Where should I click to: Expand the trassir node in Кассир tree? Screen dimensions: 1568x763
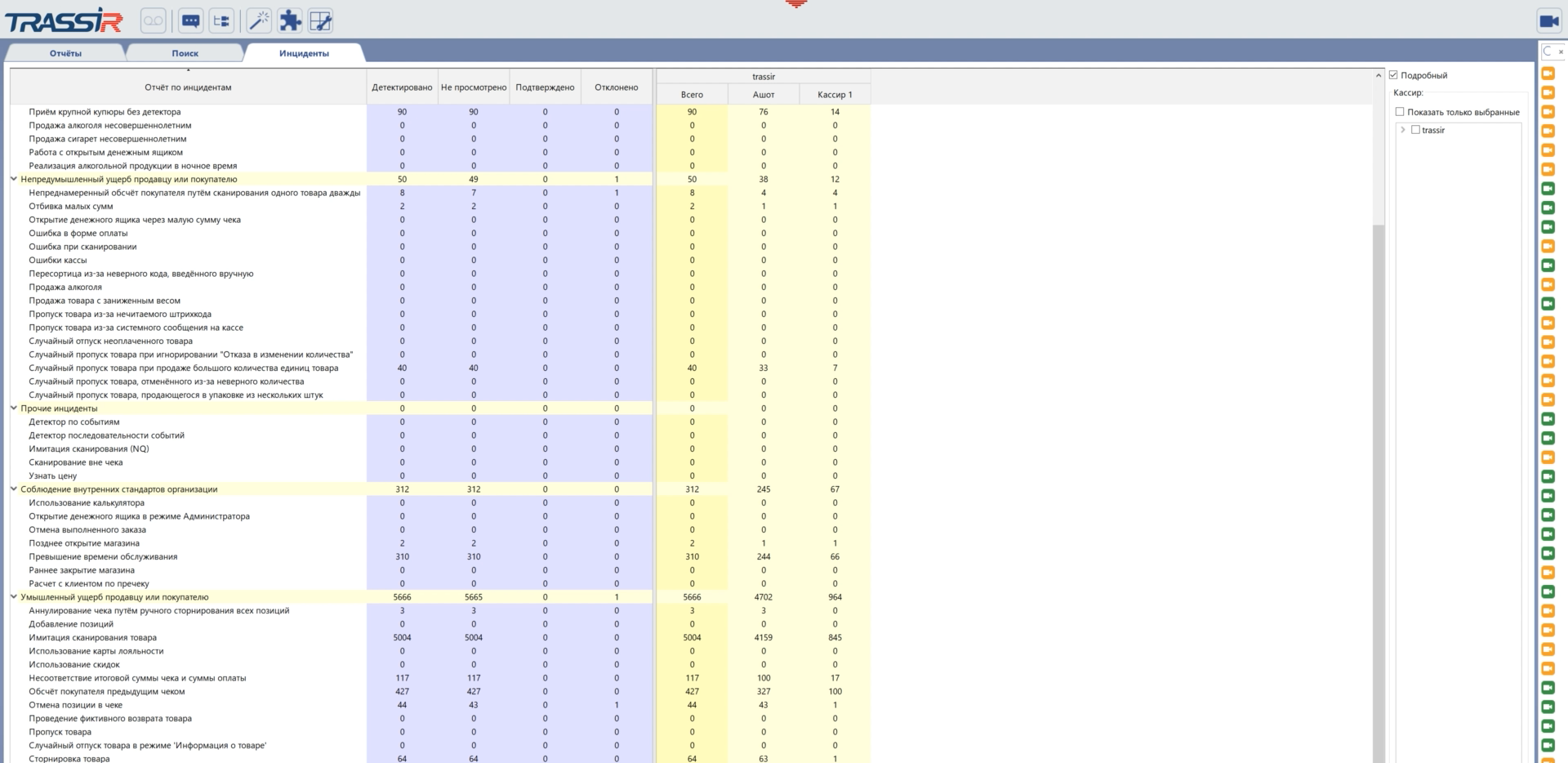click(x=1403, y=130)
